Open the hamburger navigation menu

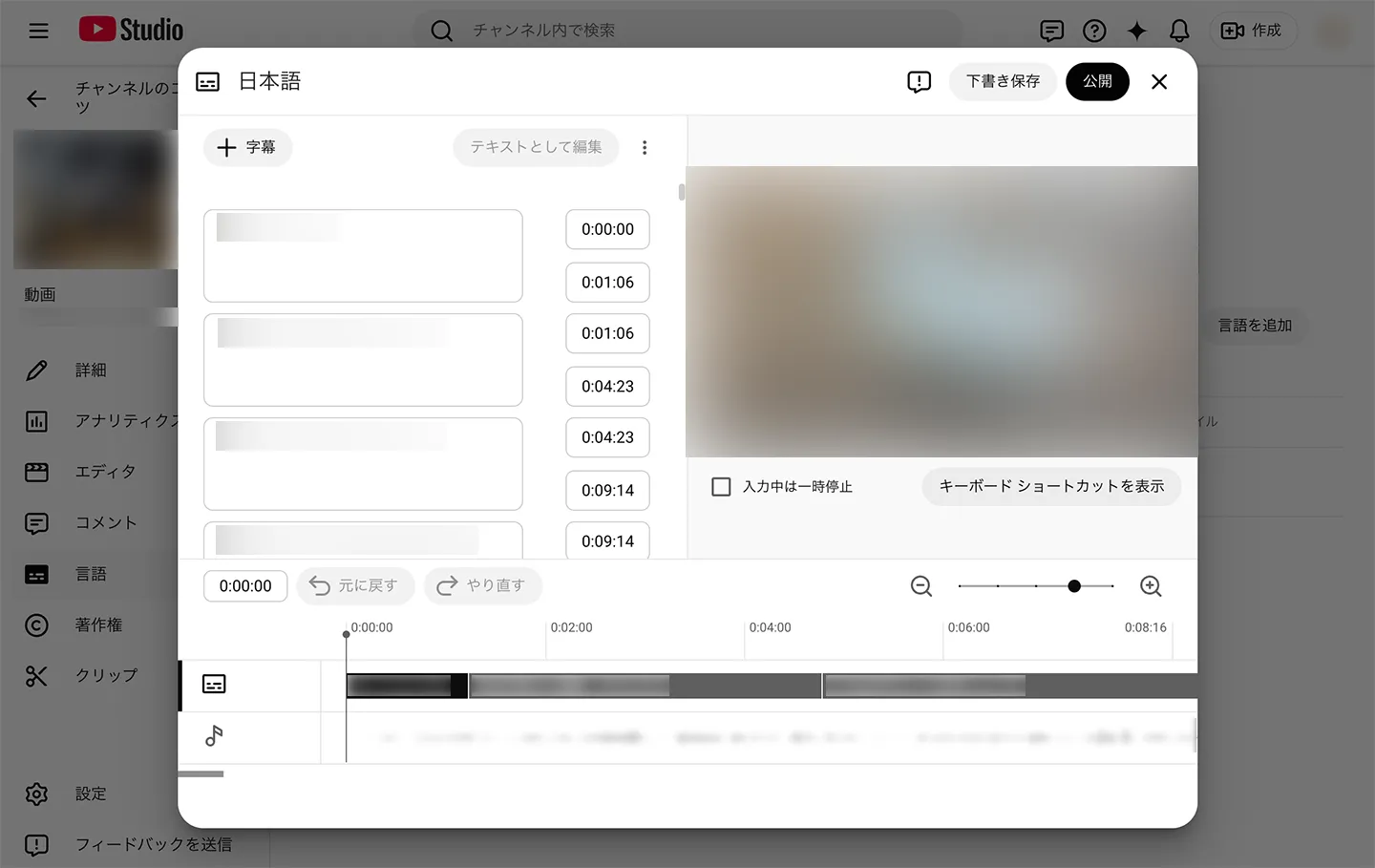(38, 31)
